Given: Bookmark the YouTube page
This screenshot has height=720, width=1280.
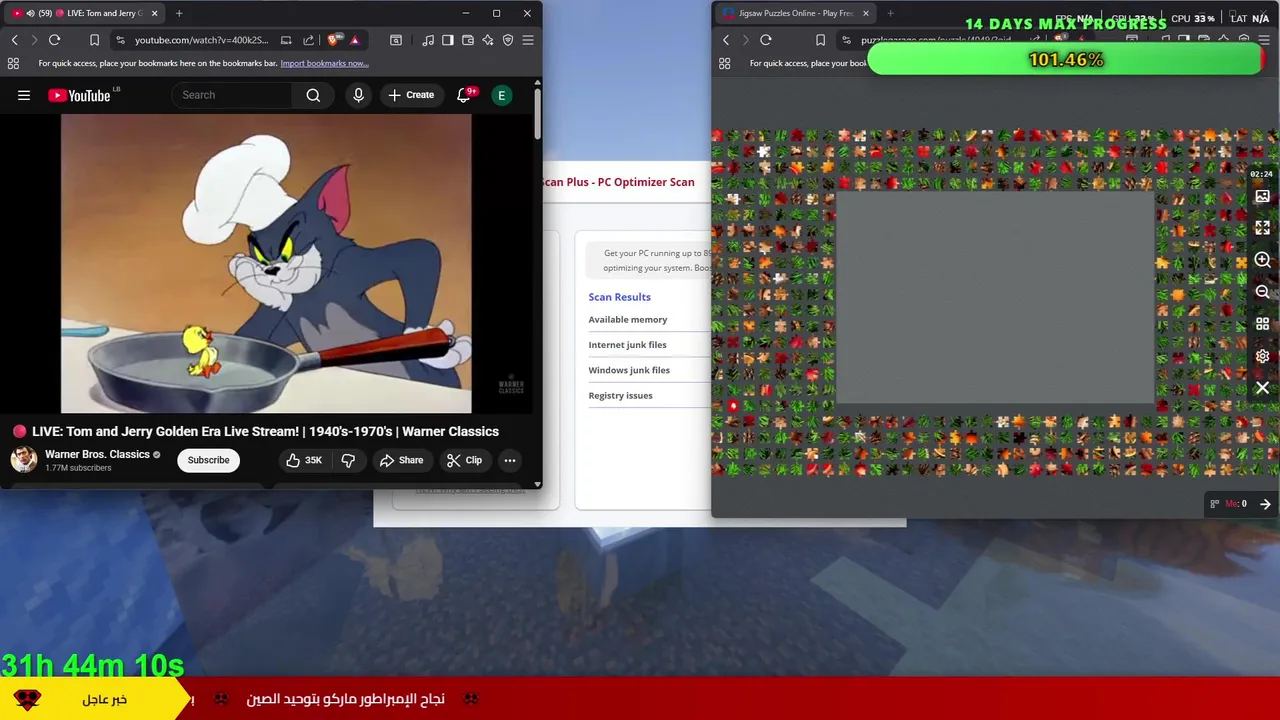Looking at the screenshot, I should pyautogui.click(x=94, y=40).
